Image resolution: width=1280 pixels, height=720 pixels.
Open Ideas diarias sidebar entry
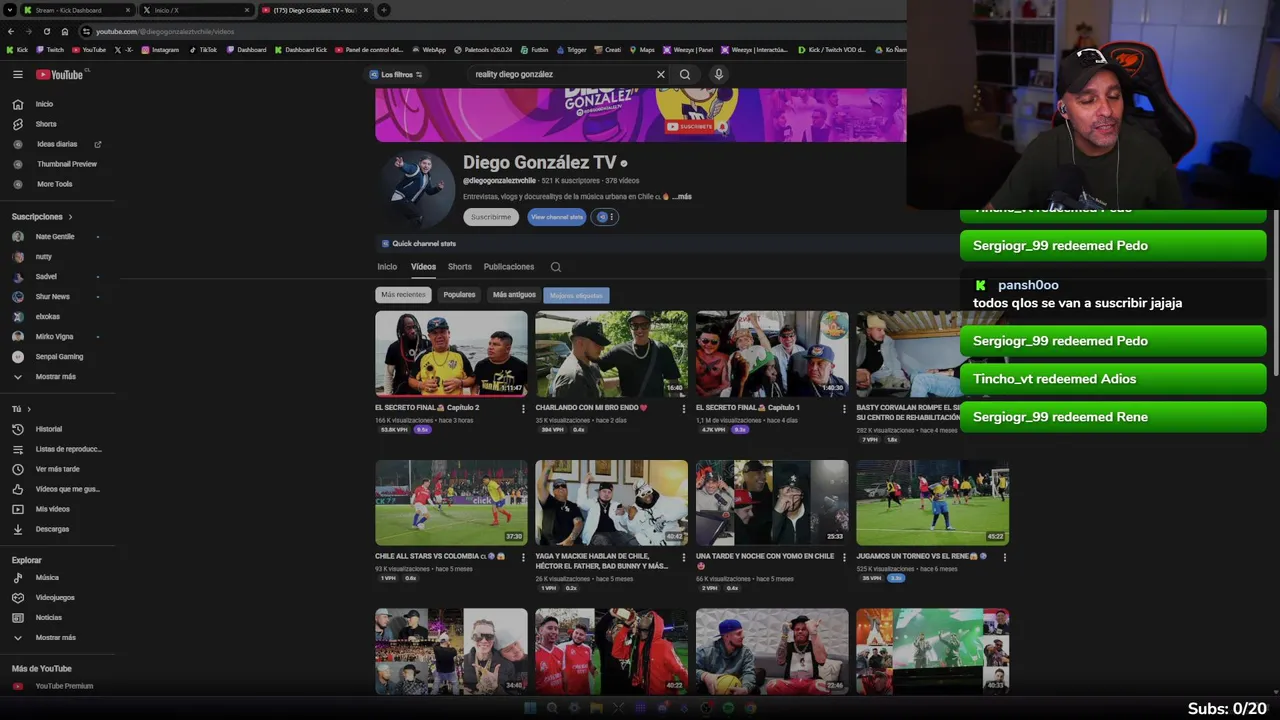[56, 144]
